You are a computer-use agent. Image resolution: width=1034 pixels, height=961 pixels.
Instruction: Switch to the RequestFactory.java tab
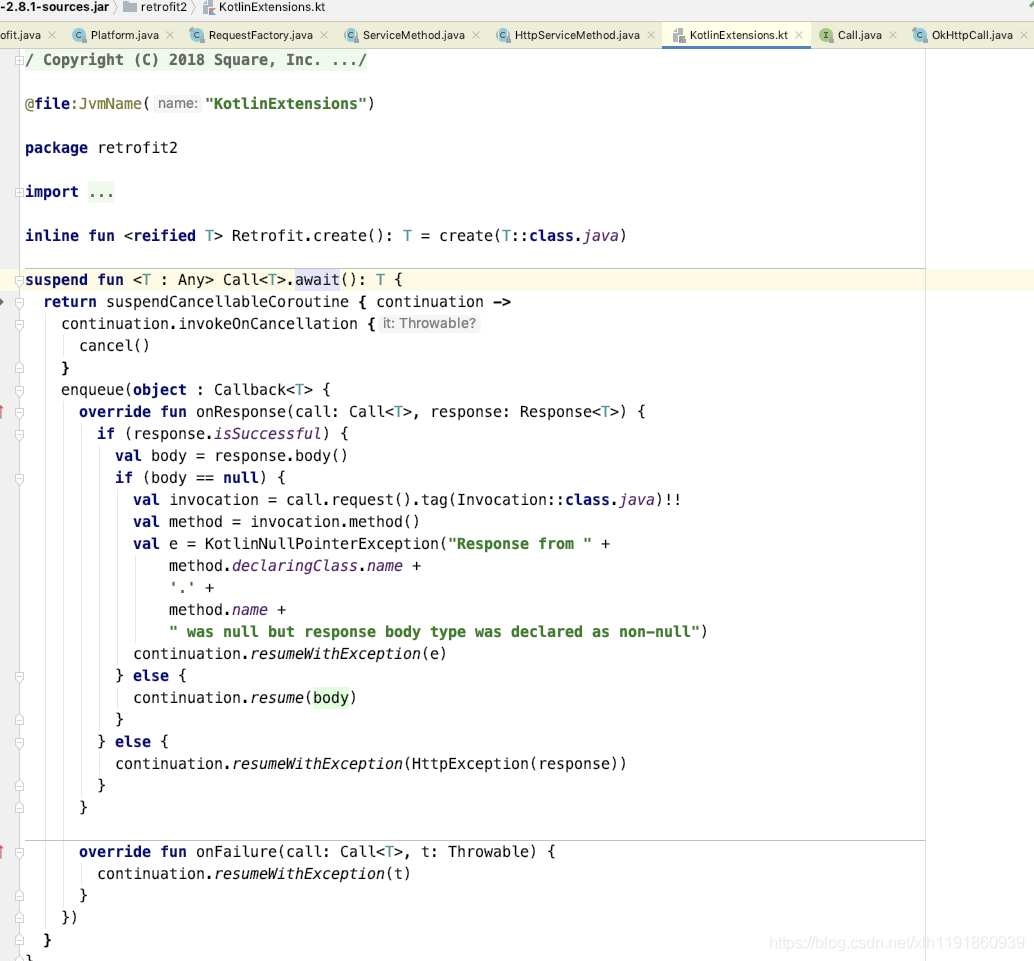tap(260, 35)
